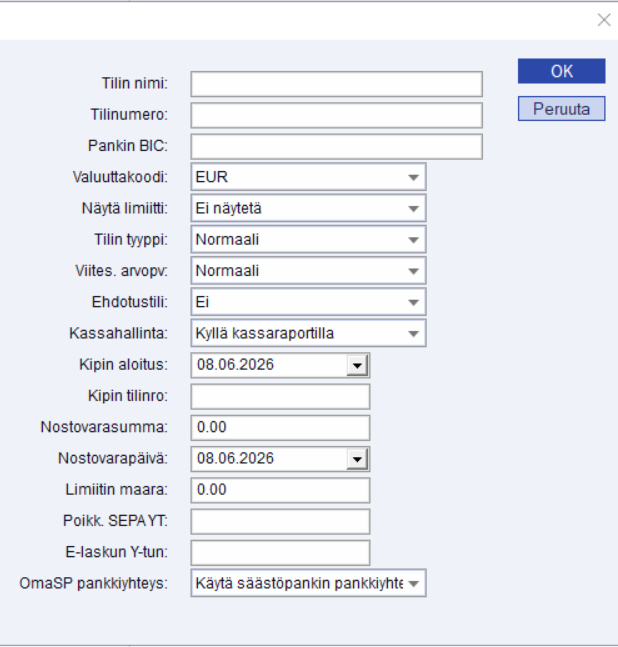Screen dimensions: 618x647
Task: Focus the Poikk. SEPA YT field
Action: pos(281,522)
